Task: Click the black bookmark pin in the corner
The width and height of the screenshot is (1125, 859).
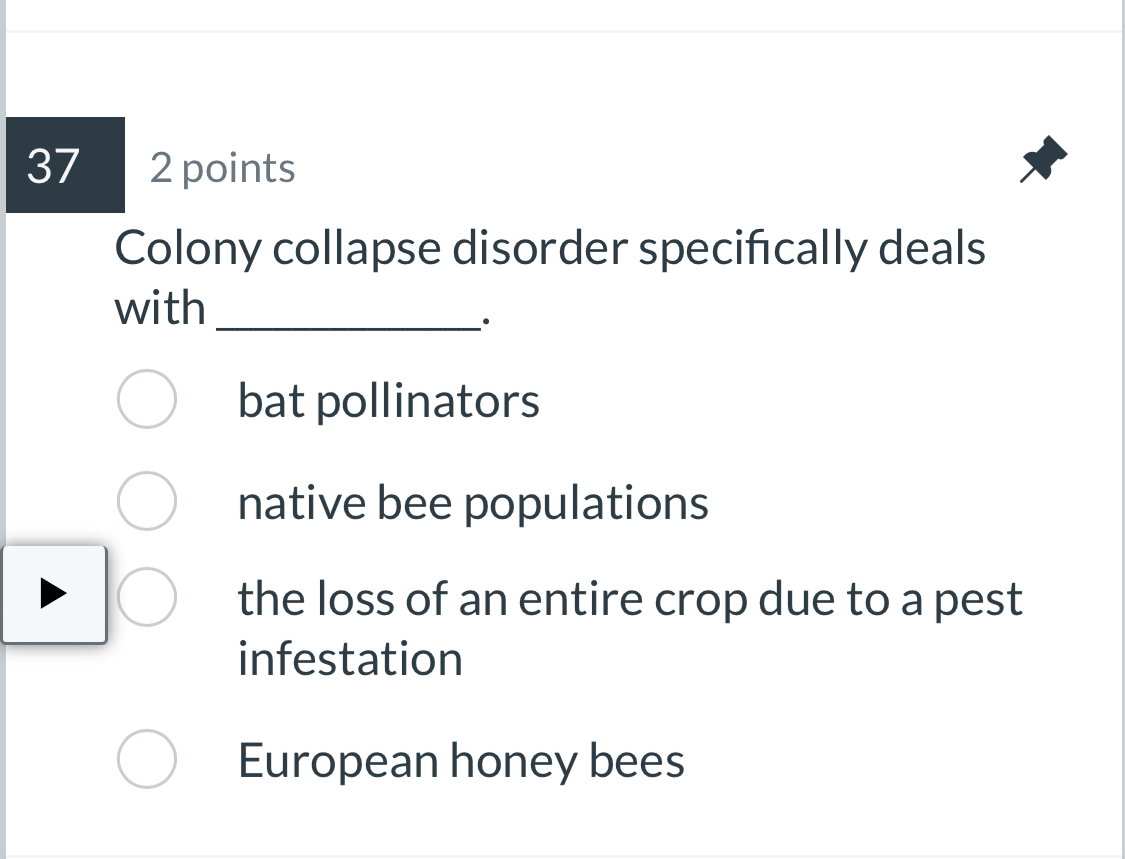Action: coord(1045,160)
